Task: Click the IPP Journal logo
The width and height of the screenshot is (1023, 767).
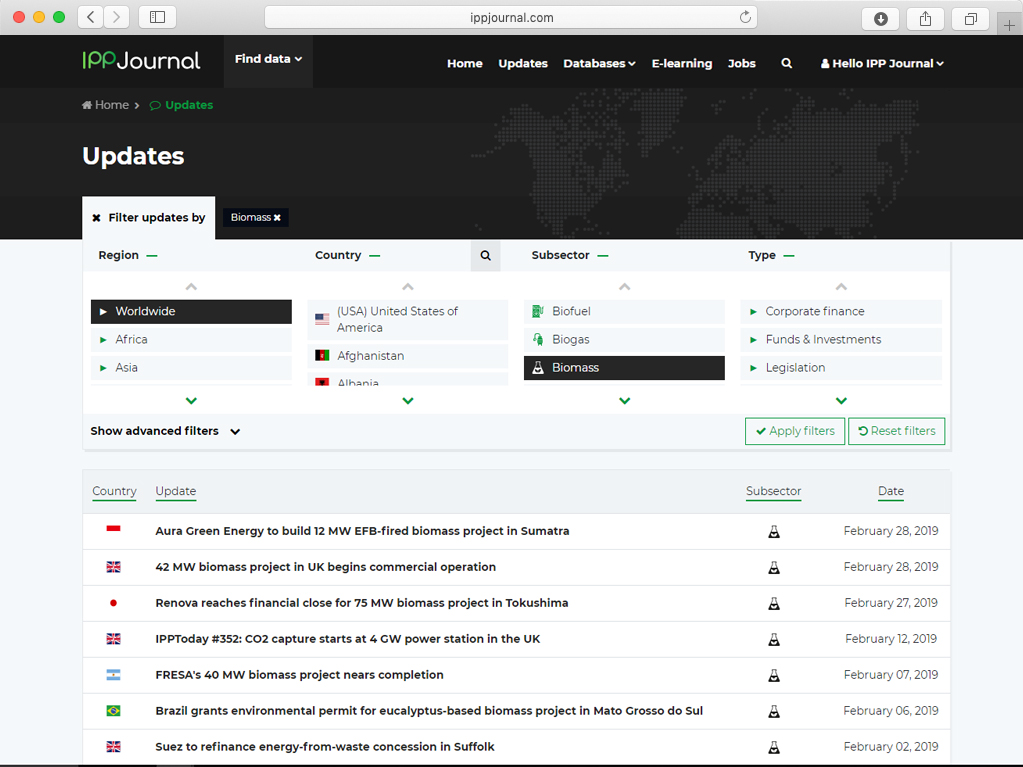Action: click(x=141, y=61)
